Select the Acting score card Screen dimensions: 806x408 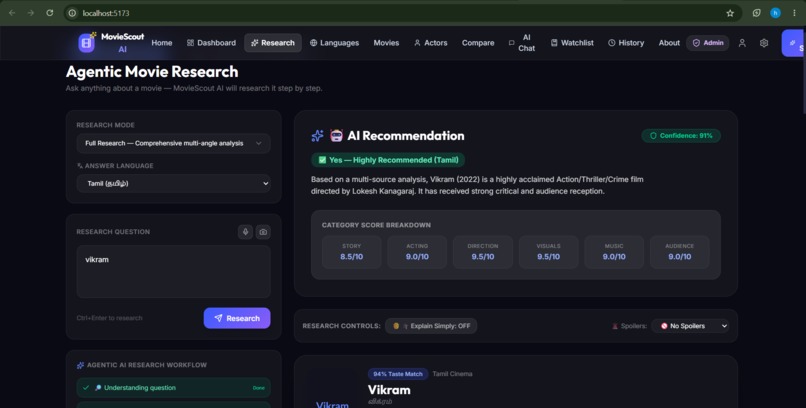(417, 252)
